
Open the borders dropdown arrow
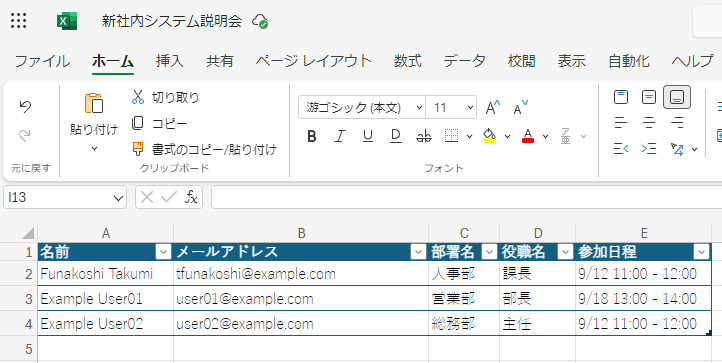tap(469, 136)
